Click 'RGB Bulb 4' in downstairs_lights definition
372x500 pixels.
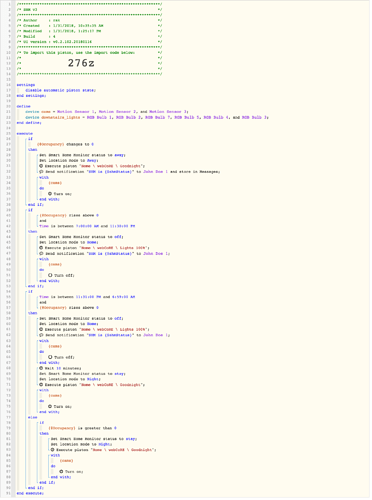[216, 118]
